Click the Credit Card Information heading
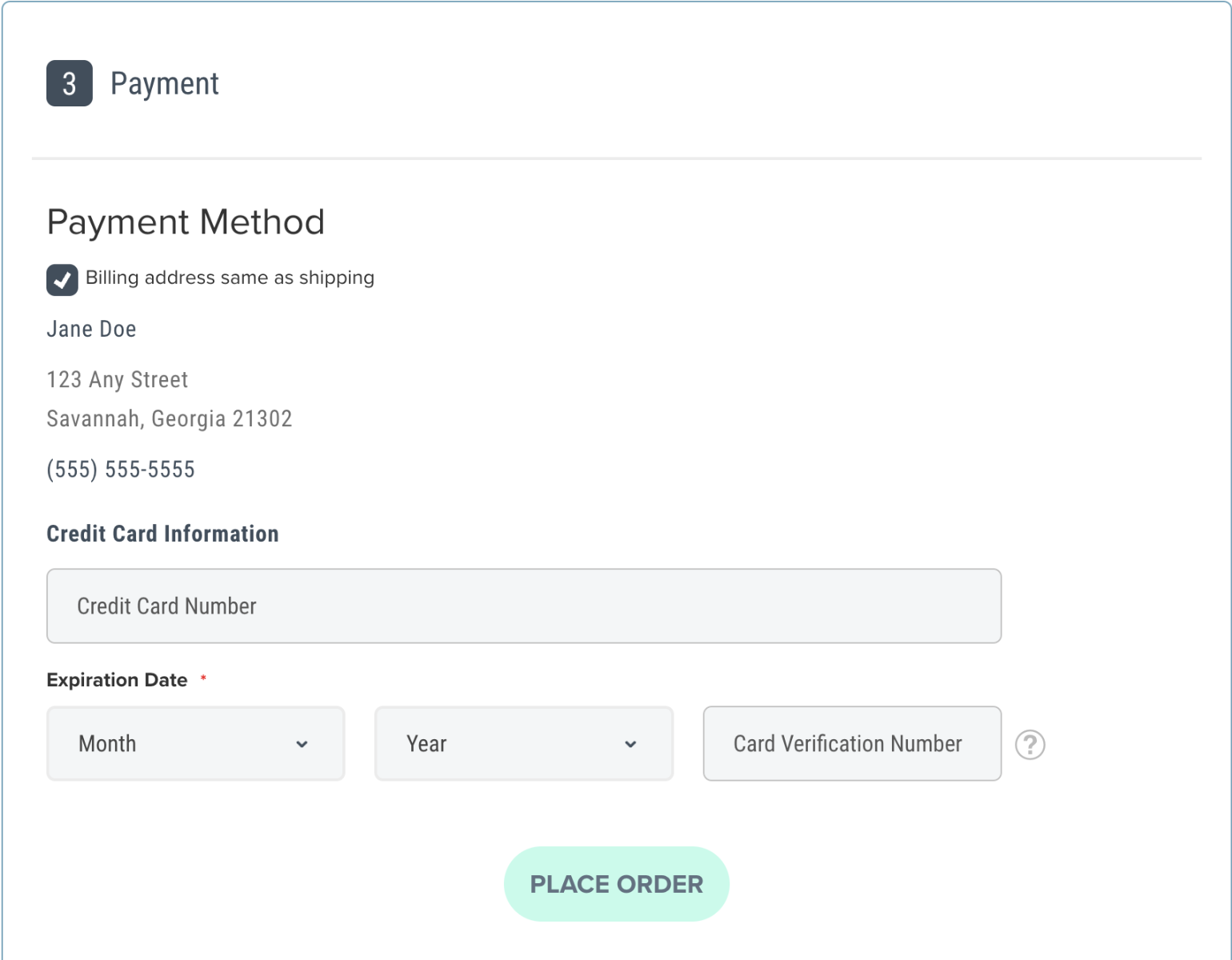 162,534
